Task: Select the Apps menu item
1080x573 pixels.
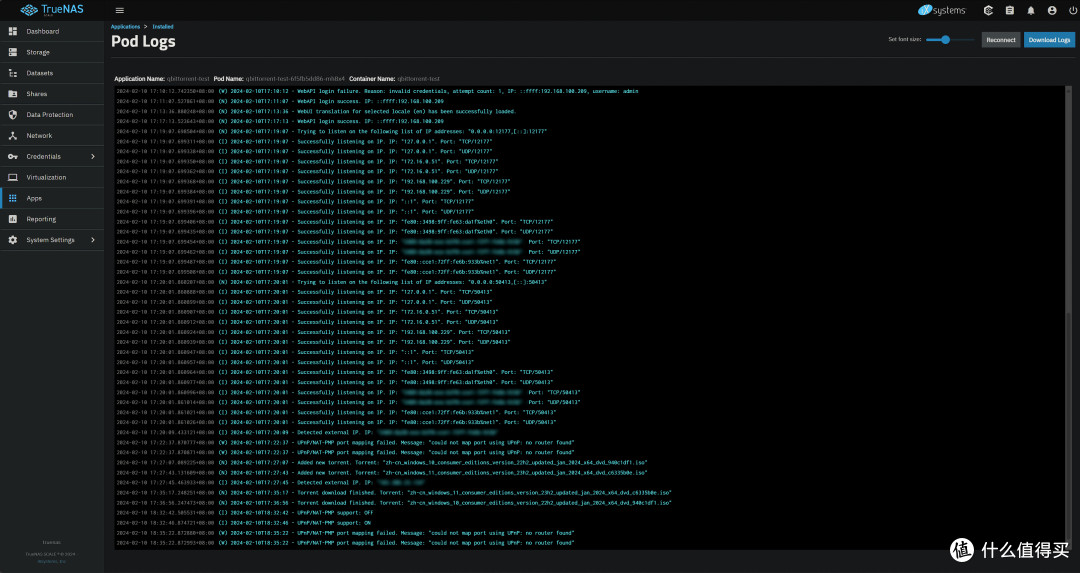Action: coord(52,198)
